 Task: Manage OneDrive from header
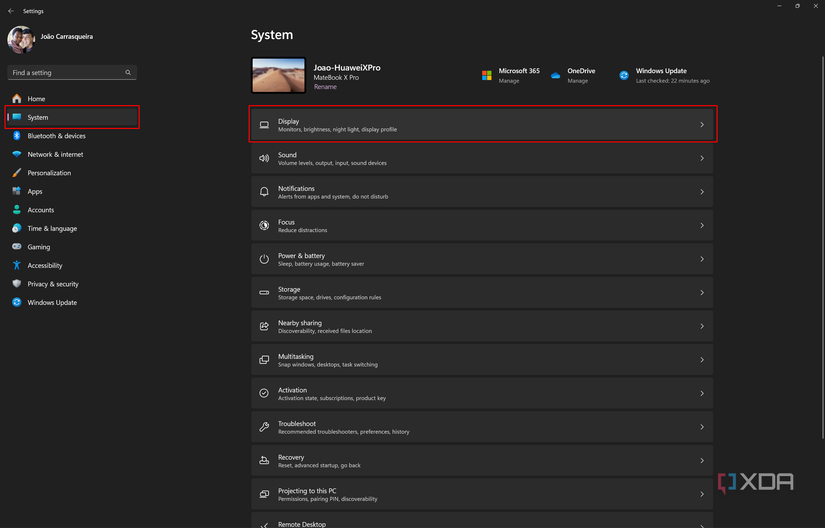tap(578, 81)
